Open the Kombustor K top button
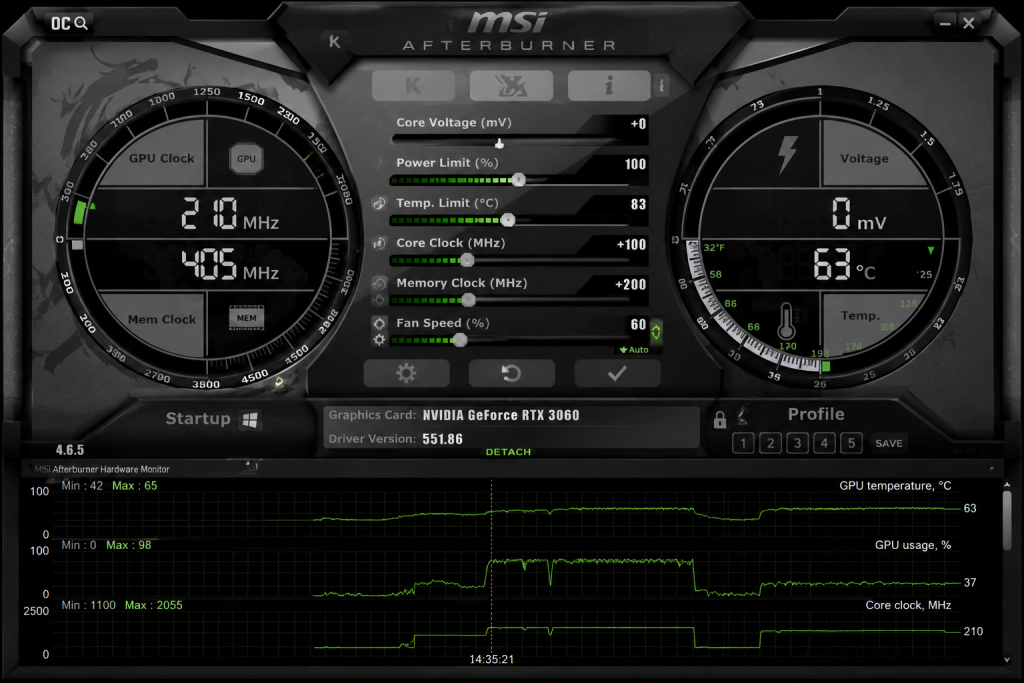 413,86
